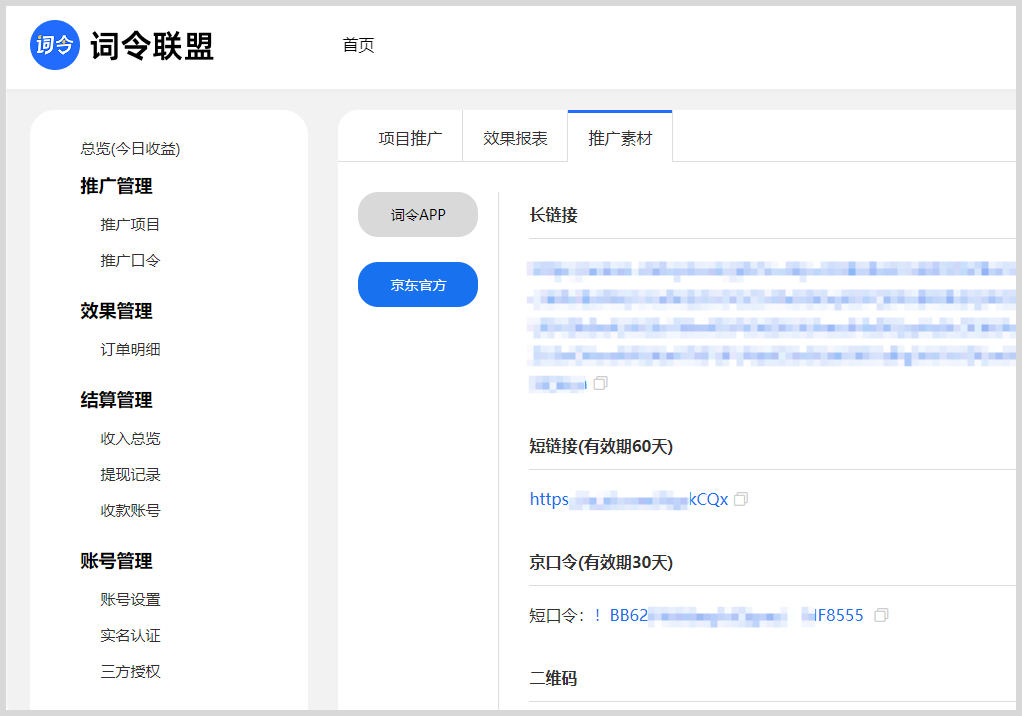
Task: Go to 推广项目 under 推广管理
Action: pos(131,224)
